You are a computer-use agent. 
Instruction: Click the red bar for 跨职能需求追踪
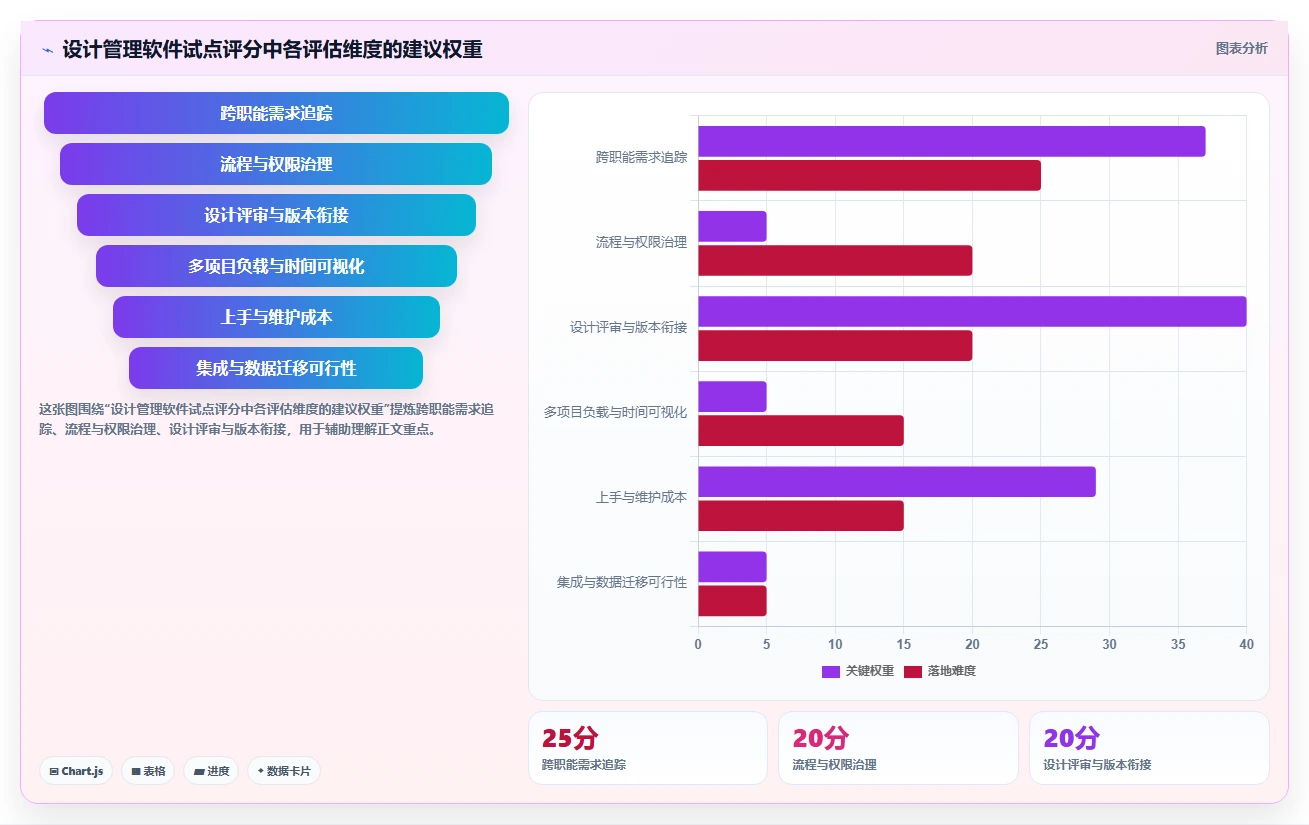click(869, 176)
